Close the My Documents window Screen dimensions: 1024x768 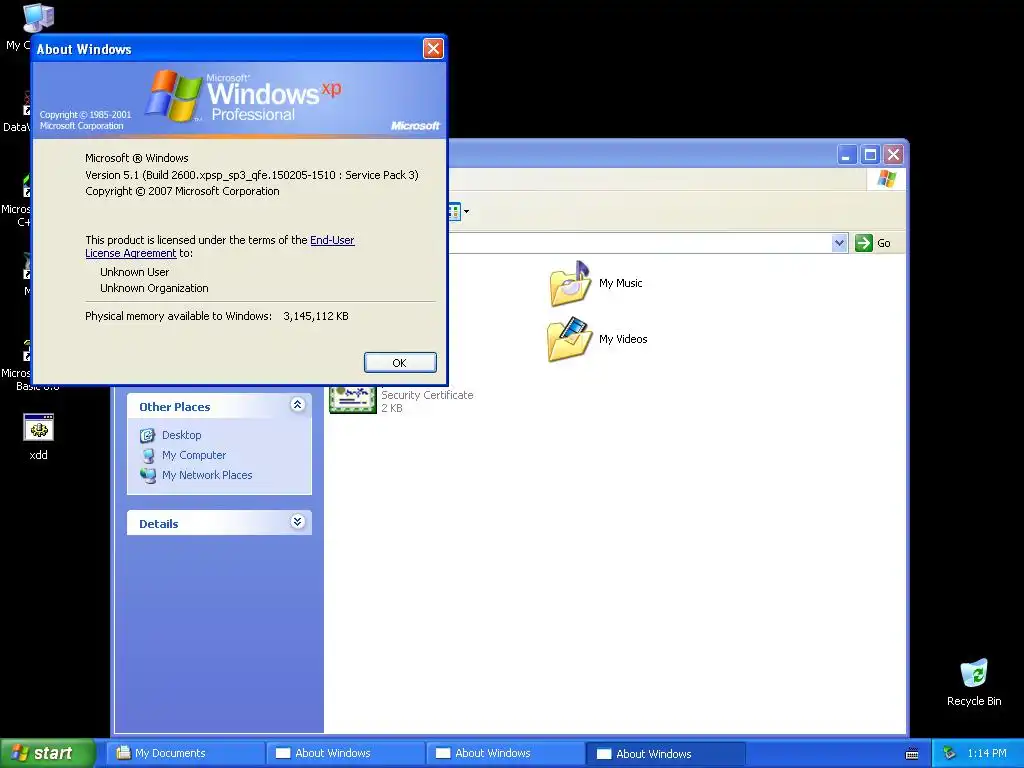[893, 155]
